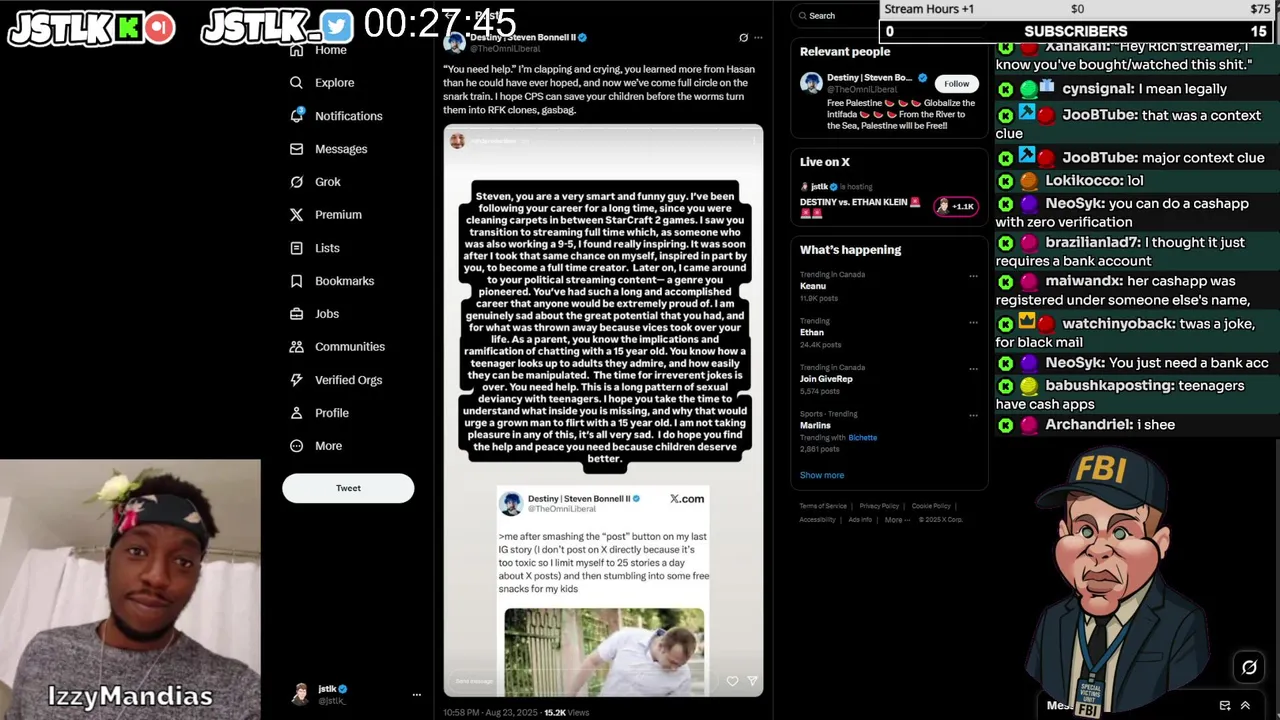Screen dimensions: 1280x720
Task: Open the Join GiveRep trending topic
Action: pos(826,380)
